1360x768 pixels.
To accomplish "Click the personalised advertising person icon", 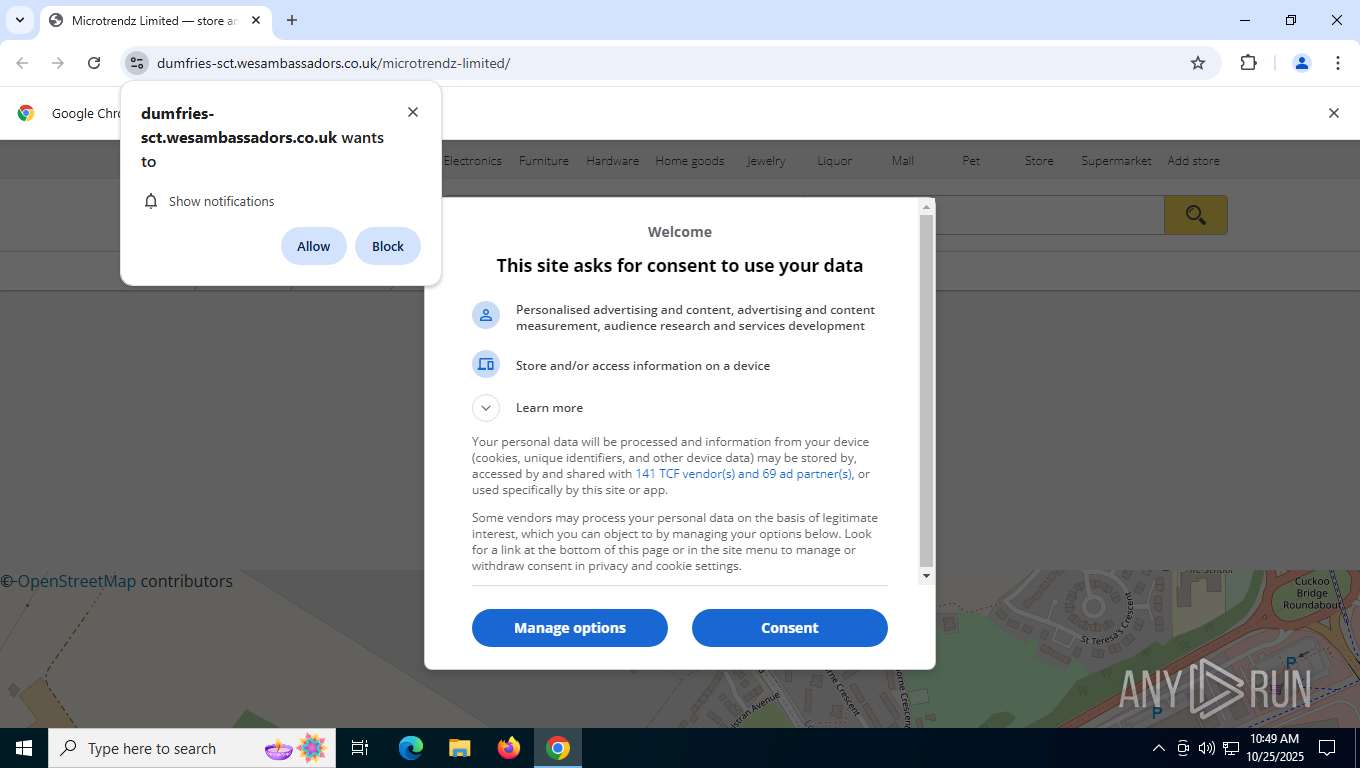I will coord(486,315).
